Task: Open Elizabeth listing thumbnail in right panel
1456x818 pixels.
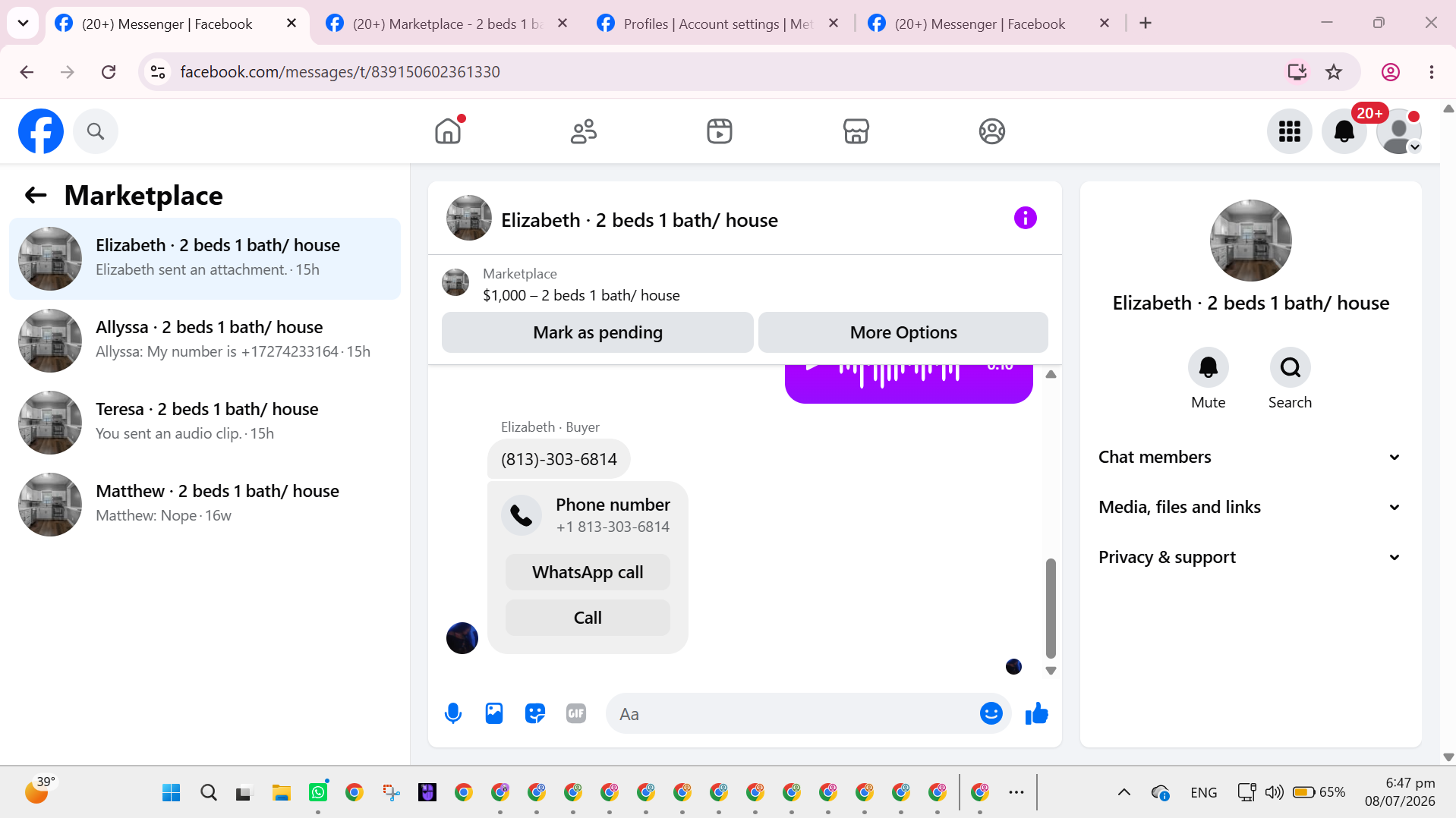Action: 1250,241
